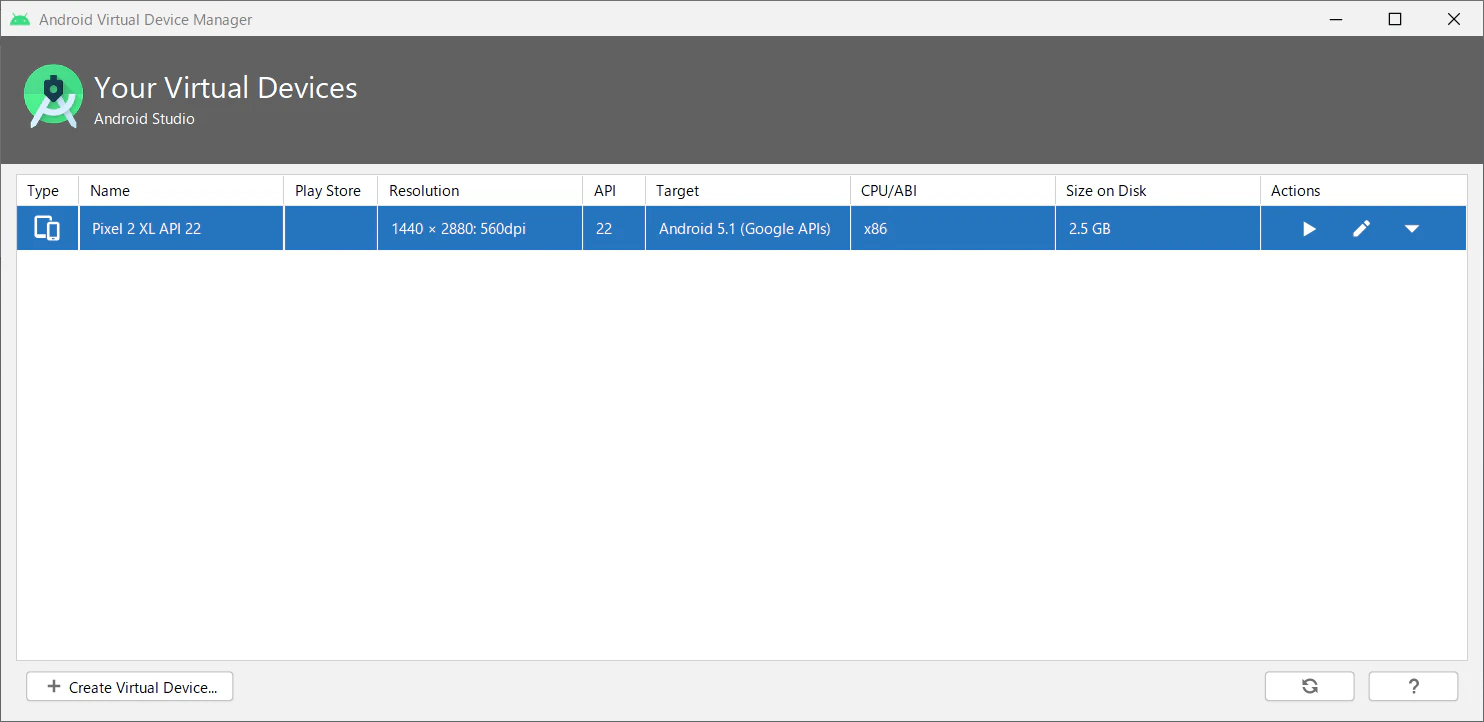Launch the Pixel 2 XL API 22 emulator

tap(1309, 229)
